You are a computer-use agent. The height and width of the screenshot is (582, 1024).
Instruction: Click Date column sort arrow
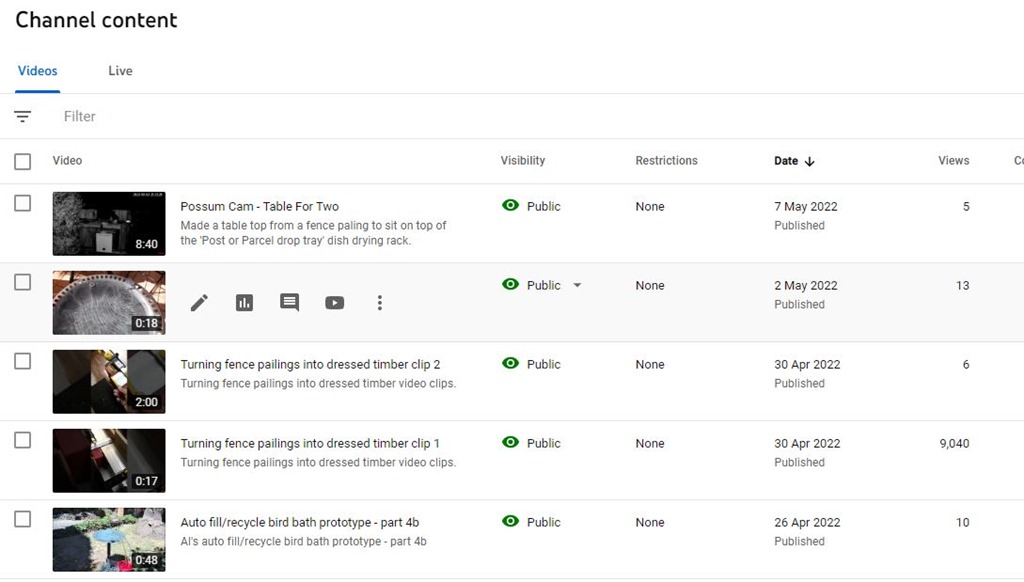[810, 161]
